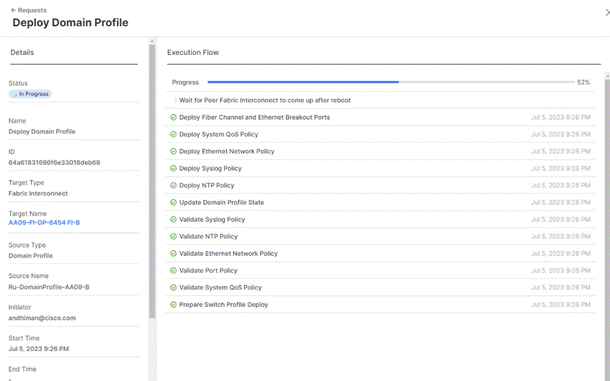Click green check icon for Validate Port Policy
The width and height of the screenshot is (610, 381).
[174, 270]
